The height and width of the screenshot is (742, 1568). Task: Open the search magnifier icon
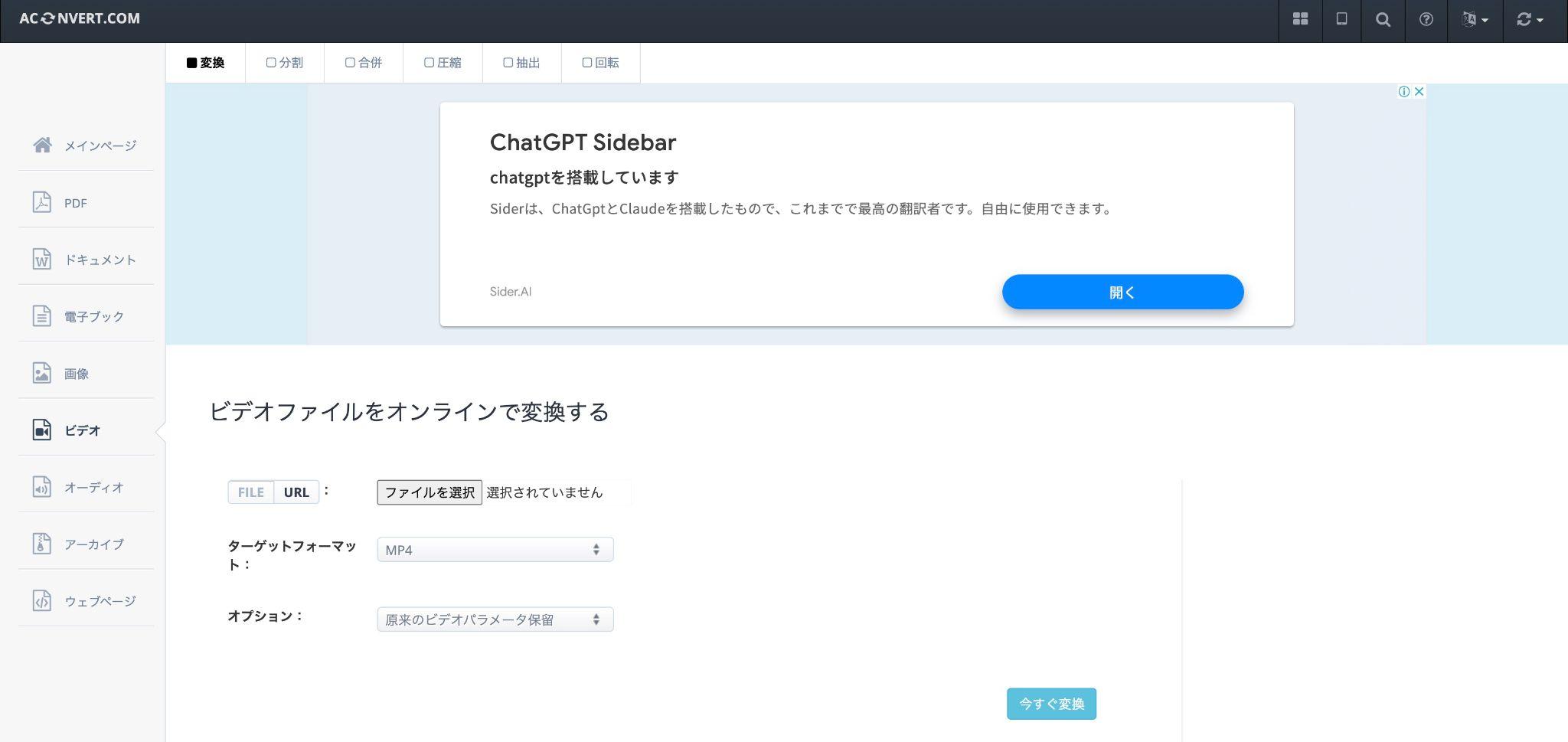tap(1383, 20)
